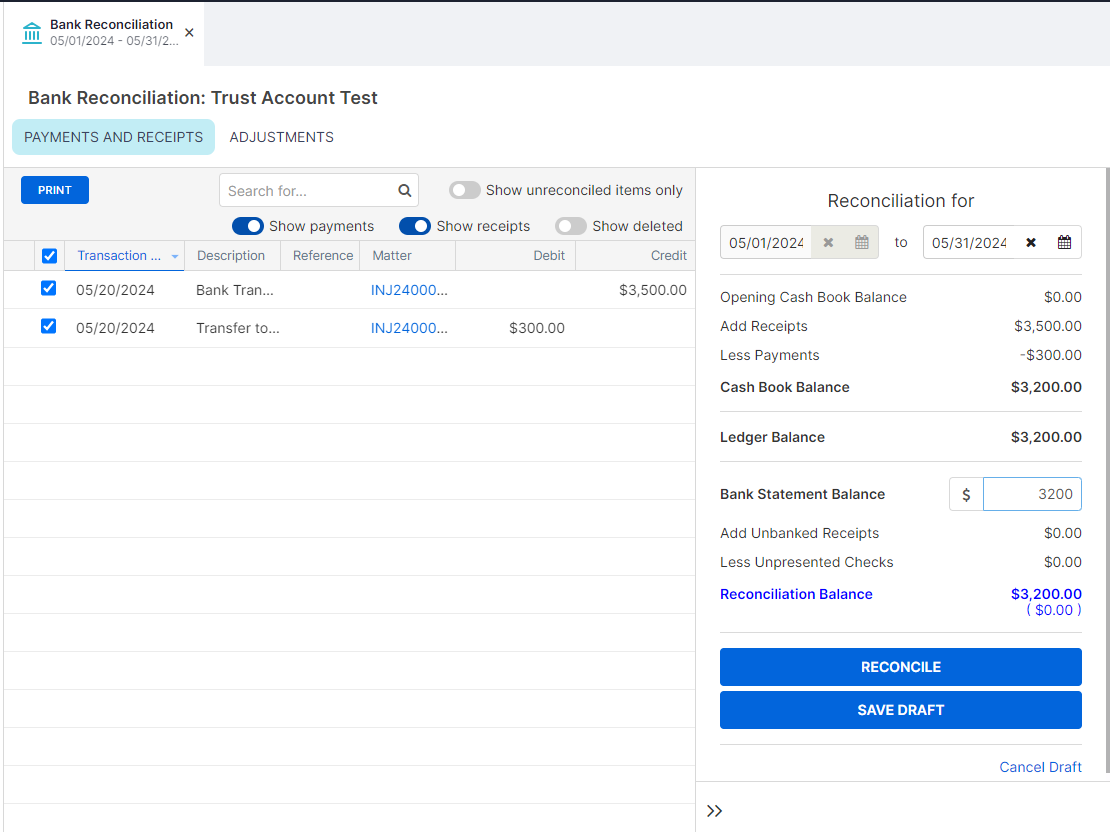Click the Print button
Viewport: 1110px width, 832px height.
tap(55, 190)
